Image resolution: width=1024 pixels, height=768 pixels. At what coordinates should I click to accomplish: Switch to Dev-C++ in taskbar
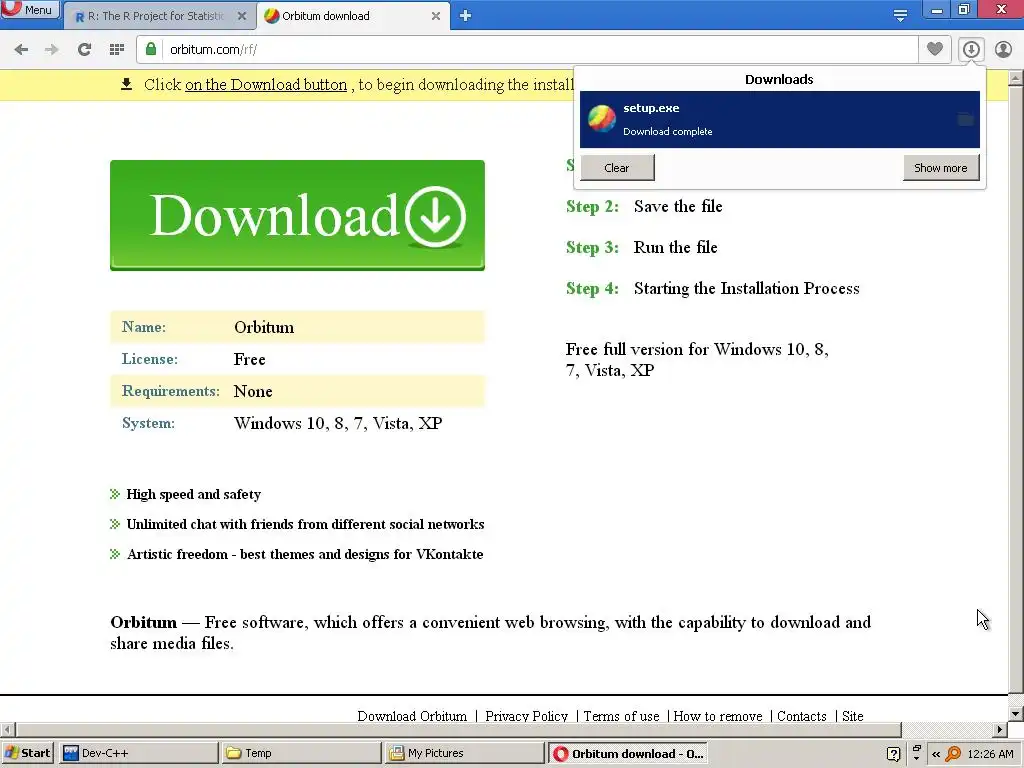[139, 753]
